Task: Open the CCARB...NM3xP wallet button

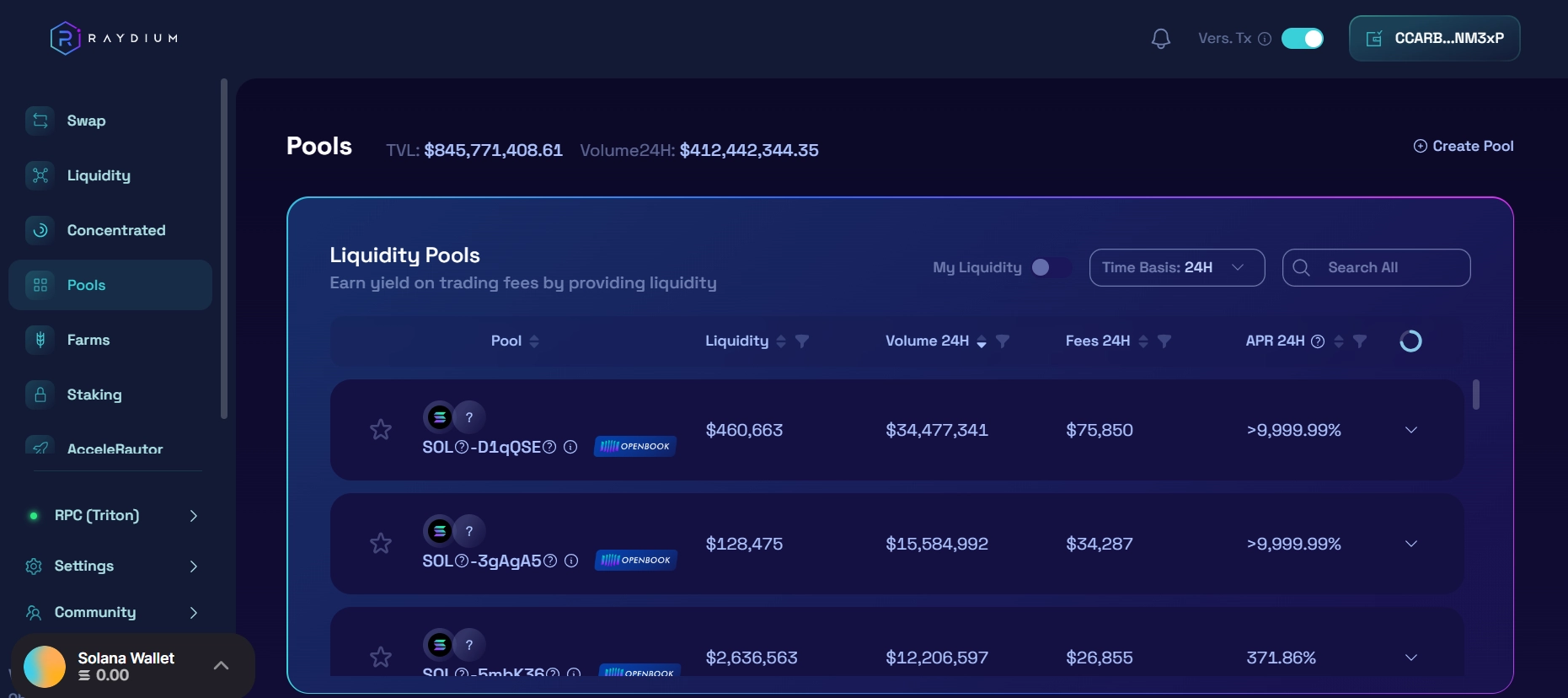Action: pyautogui.click(x=1435, y=39)
